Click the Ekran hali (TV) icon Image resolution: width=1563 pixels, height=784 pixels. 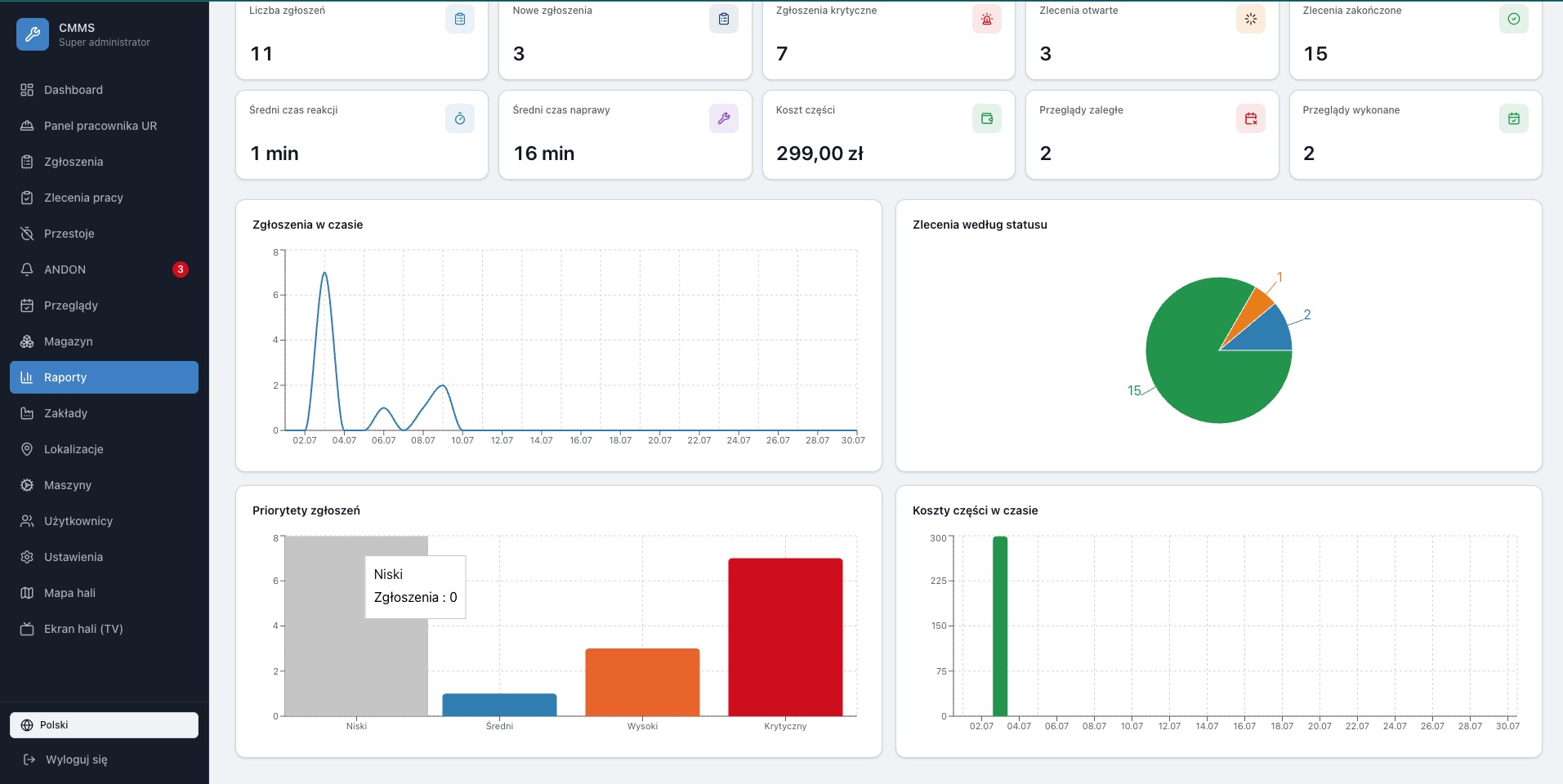[x=27, y=629]
